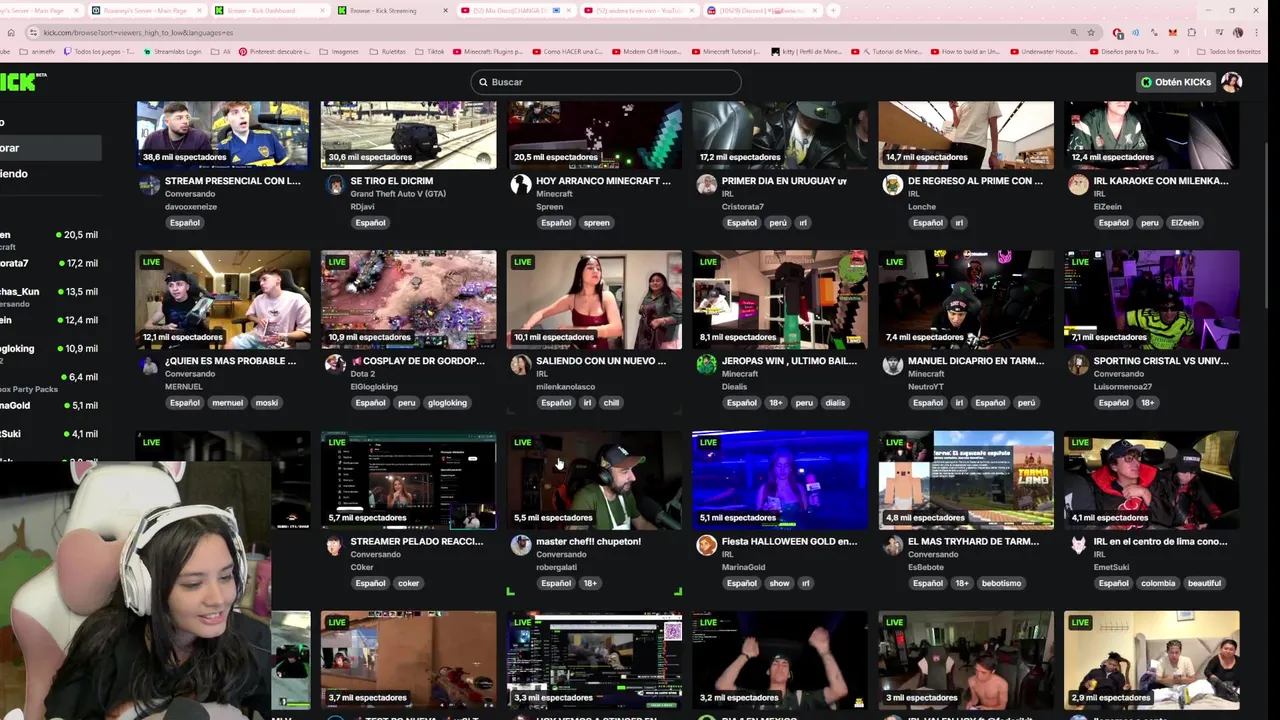Screen dimensions: 1280x720
Task: Open Spreen channel avatar
Action: tap(521, 184)
